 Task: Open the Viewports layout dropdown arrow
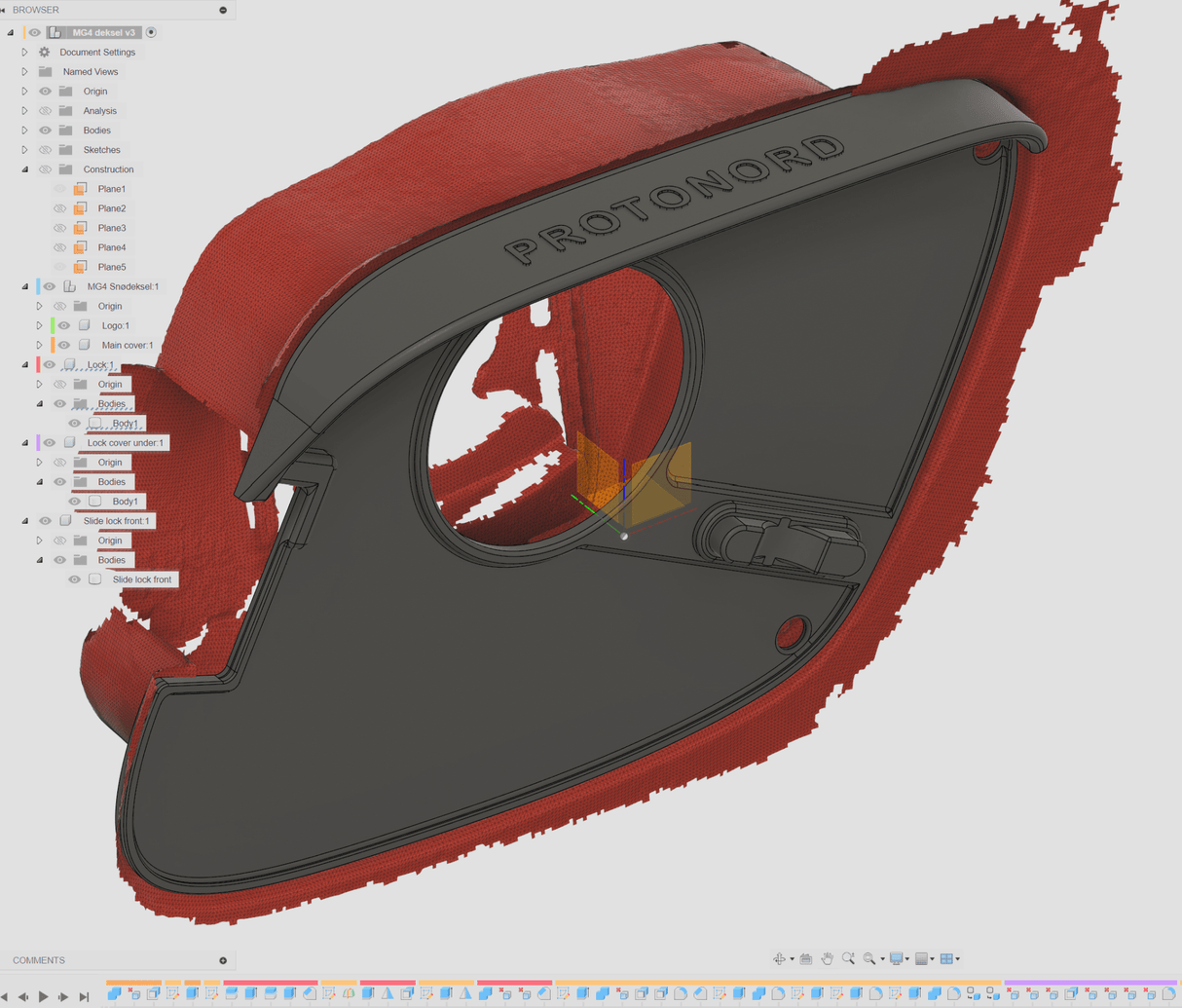click(x=958, y=959)
